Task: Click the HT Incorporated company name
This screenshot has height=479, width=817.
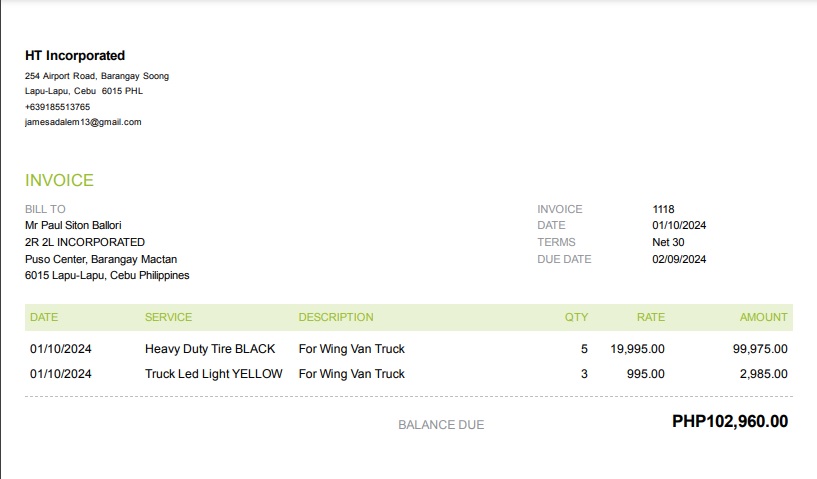Action: pos(75,56)
